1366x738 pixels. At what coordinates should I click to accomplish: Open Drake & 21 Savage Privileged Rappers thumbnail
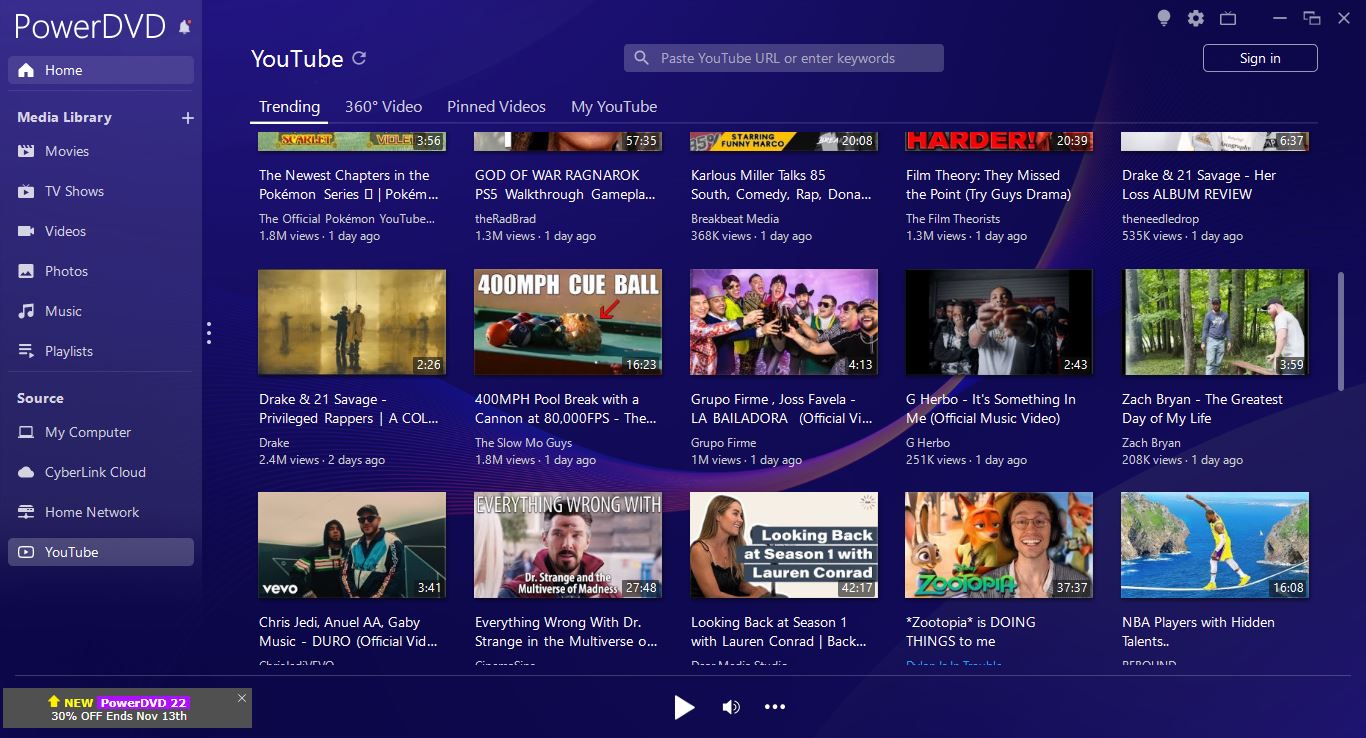[x=352, y=322]
